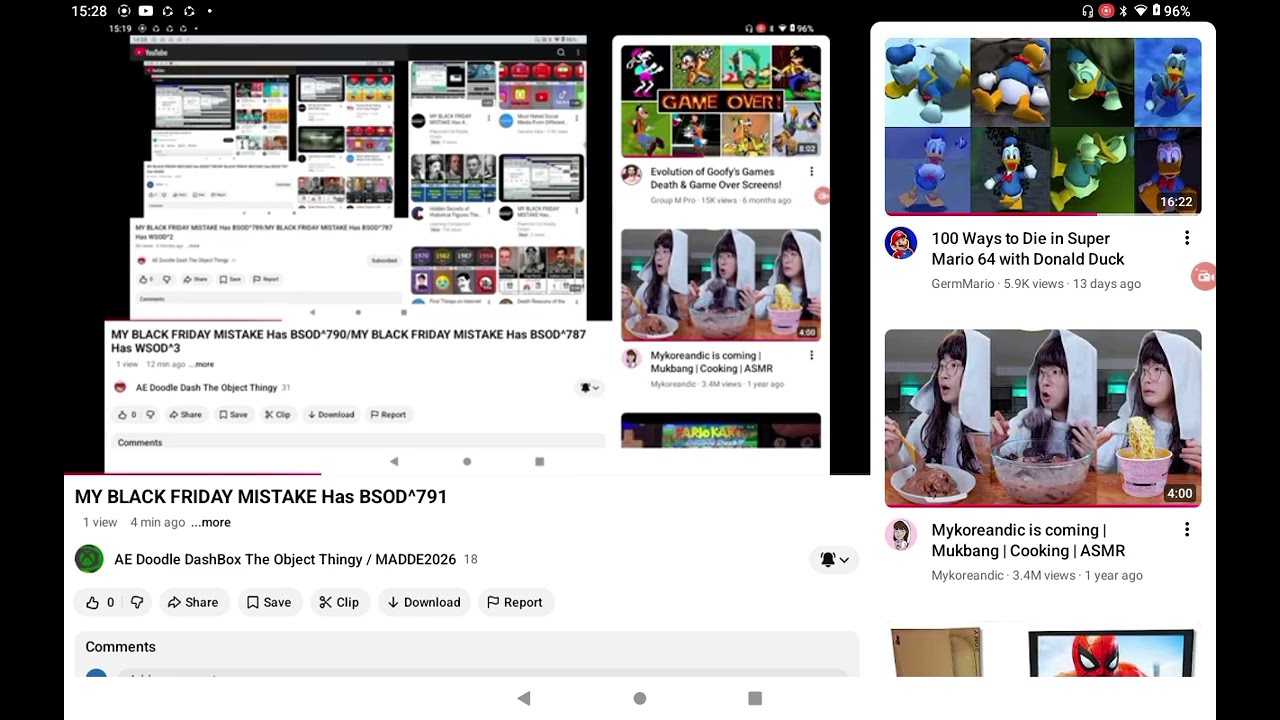Tap the Android recent apps button
The height and width of the screenshot is (720, 1280).
755,698
